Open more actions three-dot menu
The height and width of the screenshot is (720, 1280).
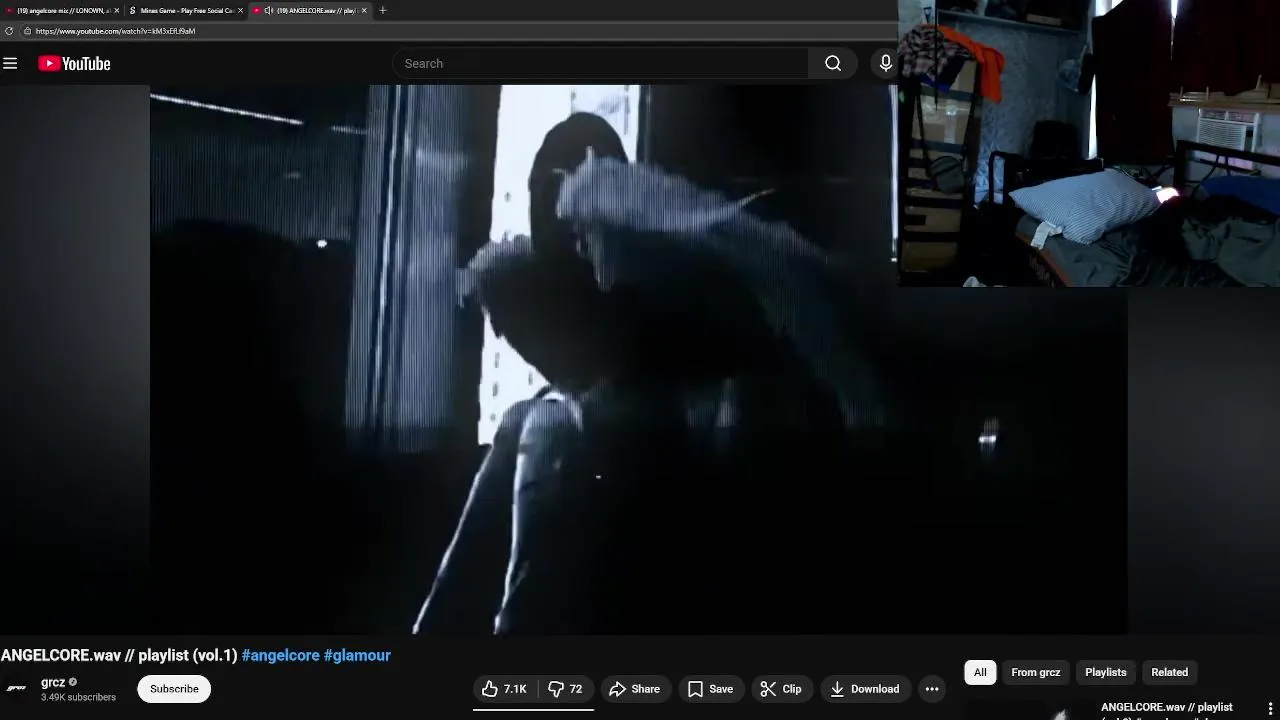point(932,689)
